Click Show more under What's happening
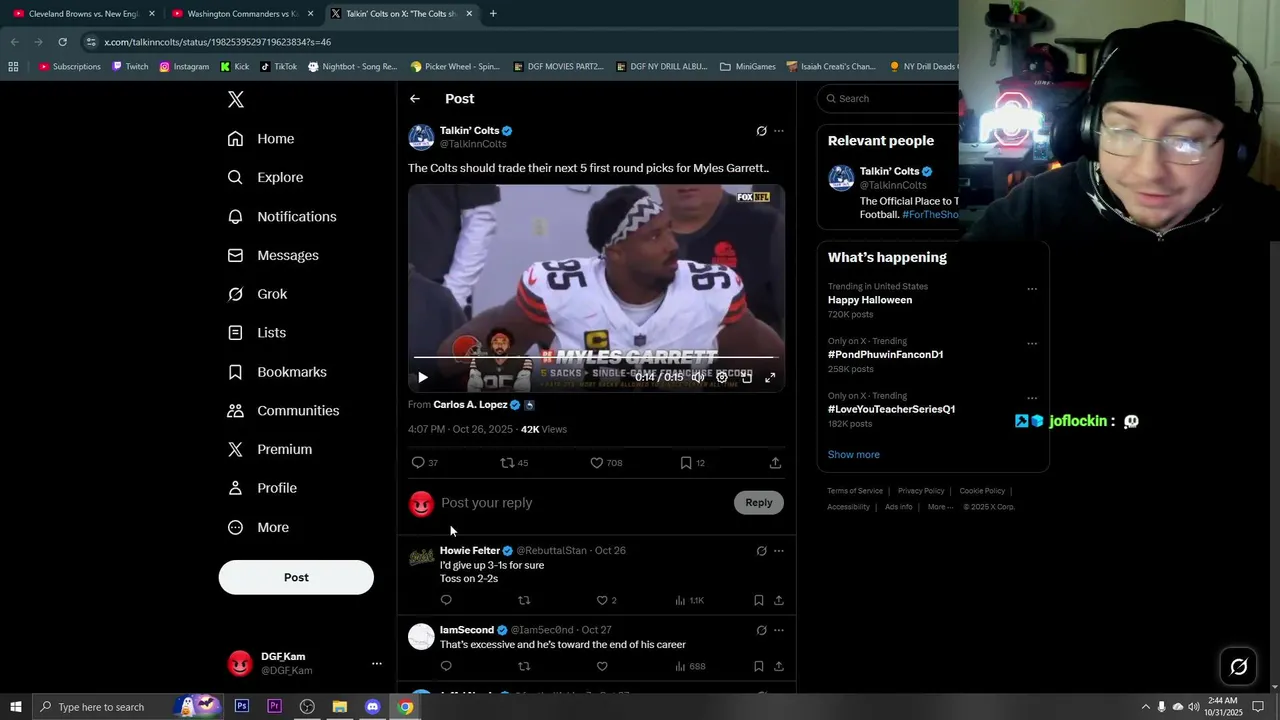This screenshot has height=720, width=1280. [x=854, y=454]
